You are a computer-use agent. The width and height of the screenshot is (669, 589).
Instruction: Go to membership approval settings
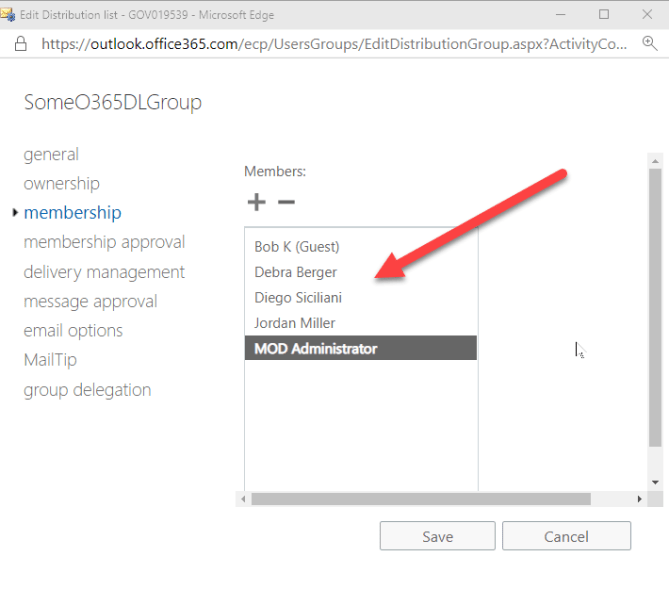pyautogui.click(x=104, y=242)
